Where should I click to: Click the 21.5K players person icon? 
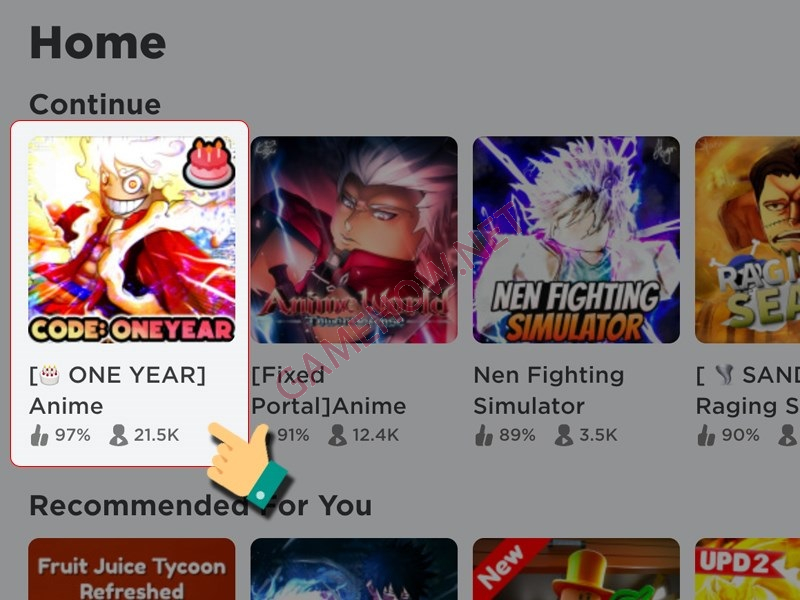[118, 435]
